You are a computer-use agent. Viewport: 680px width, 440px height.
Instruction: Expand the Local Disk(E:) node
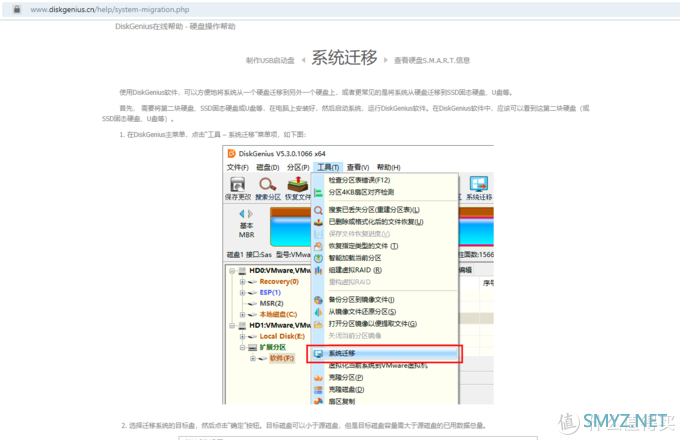click(242, 336)
